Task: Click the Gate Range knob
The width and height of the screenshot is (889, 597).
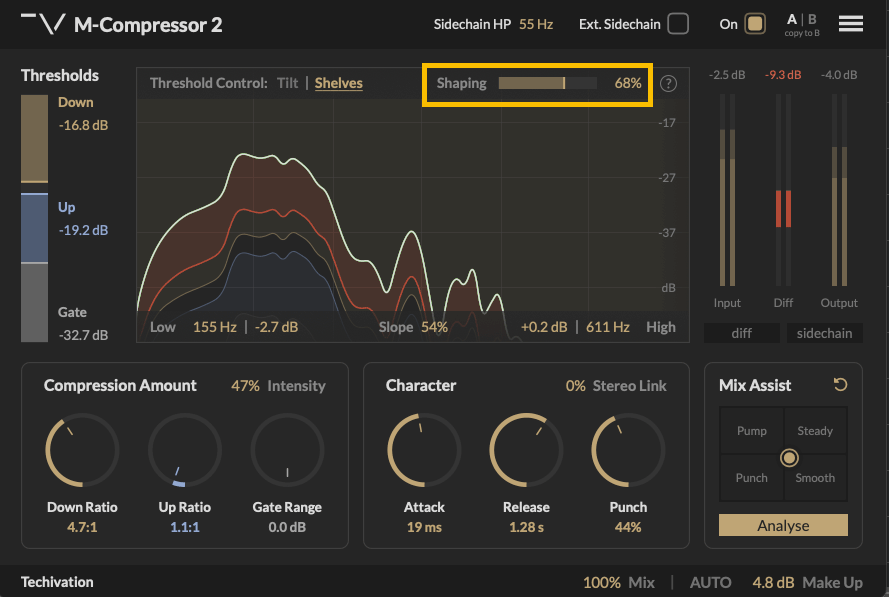Action: (287, 450)
